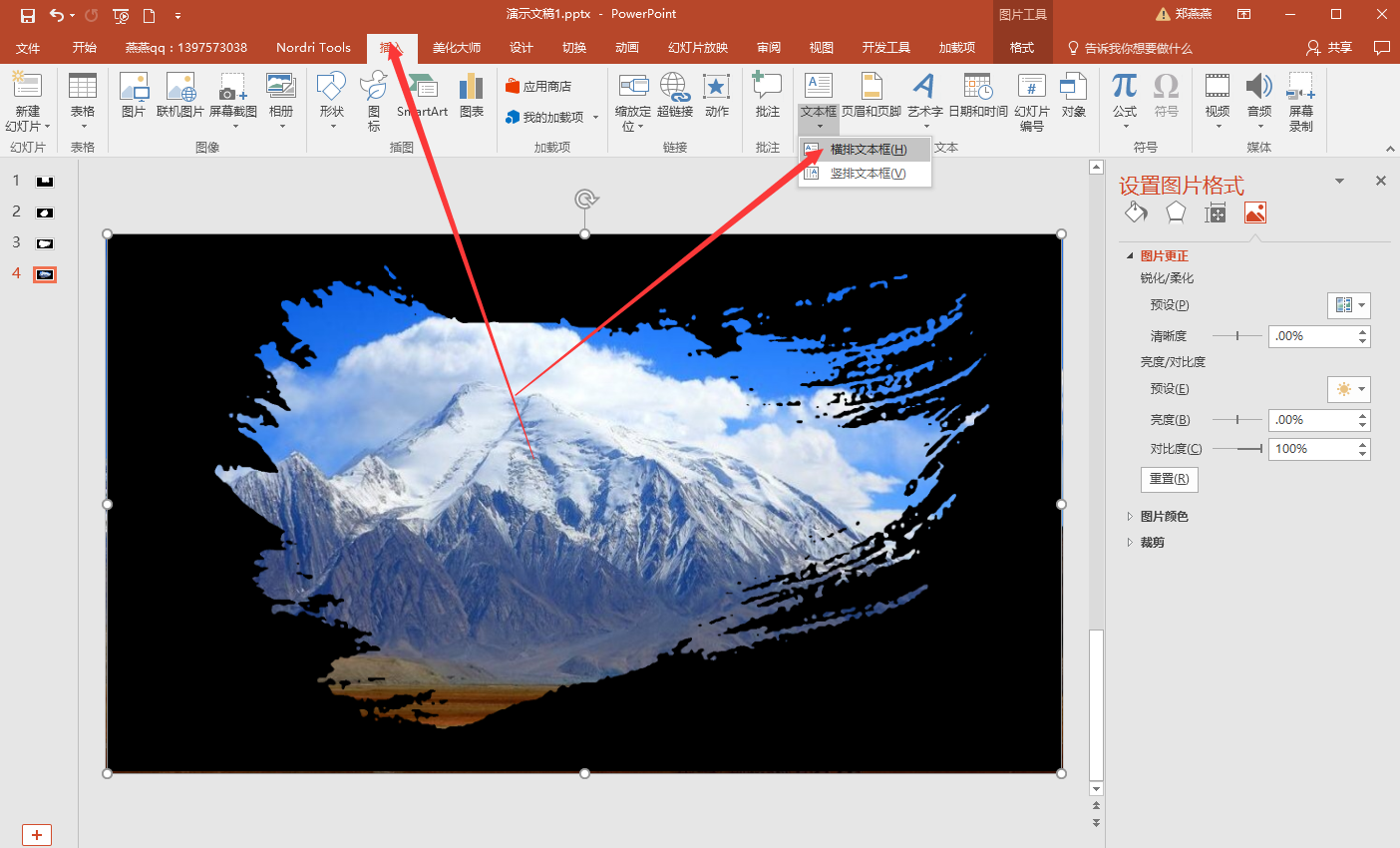Open the 形状 shapes dropdown
1400x848 pixels.
click(x=331, y=100)
